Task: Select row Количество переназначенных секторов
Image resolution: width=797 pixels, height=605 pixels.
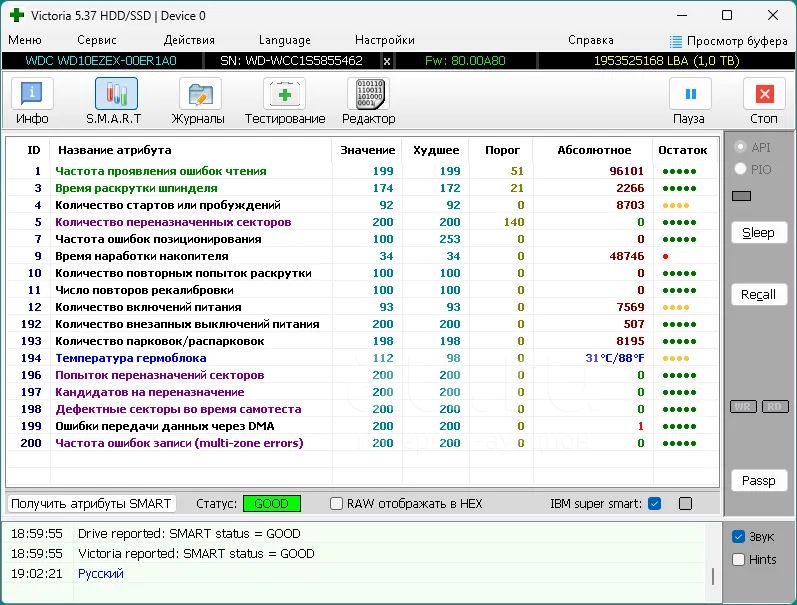Action: tap(363, 222)
